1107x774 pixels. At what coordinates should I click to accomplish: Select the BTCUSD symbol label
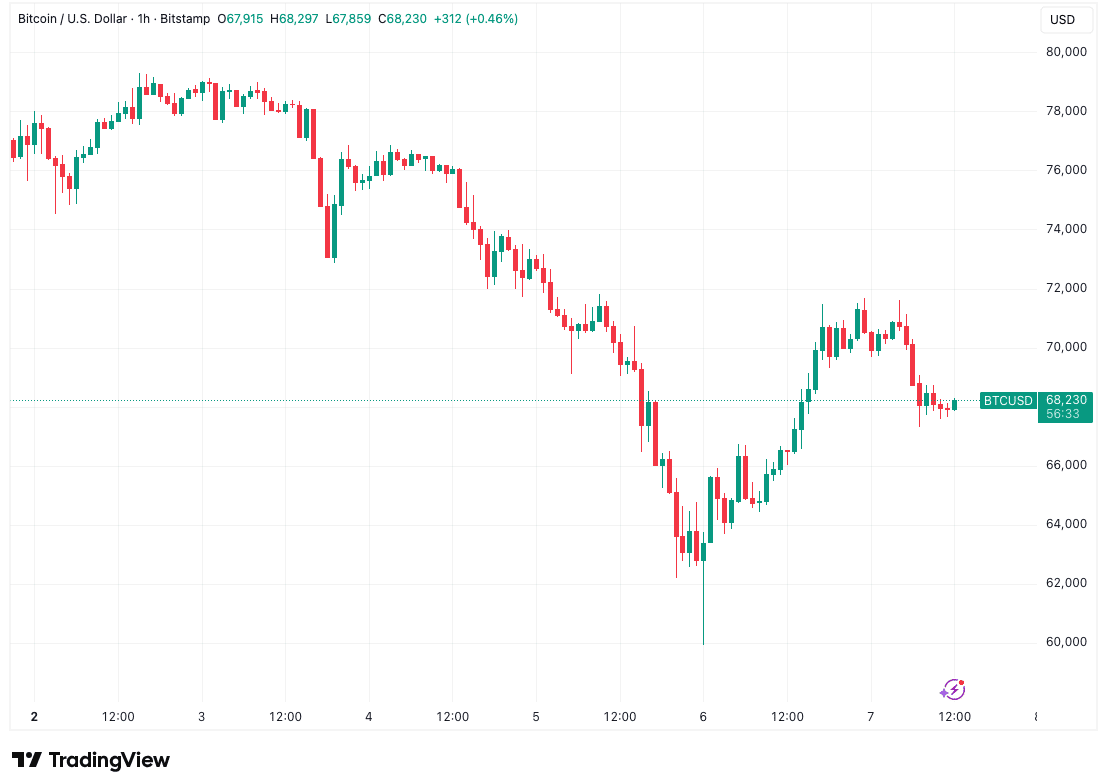1007,401
